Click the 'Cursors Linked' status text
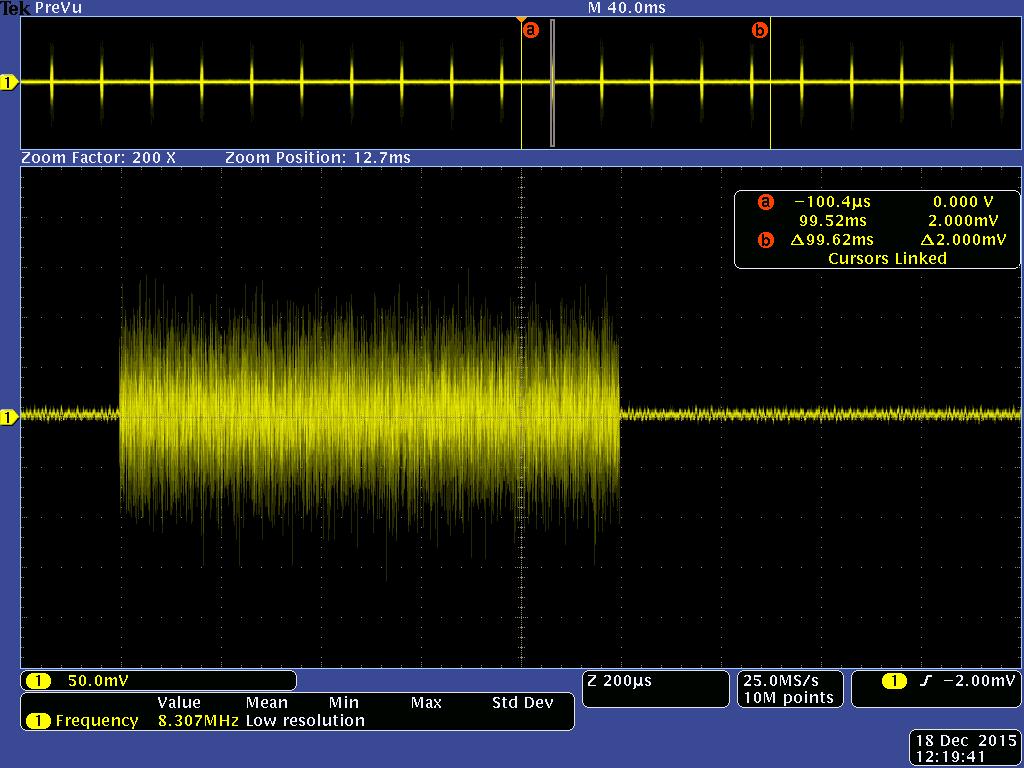1024x768 pixels. (x=887, y=258)
